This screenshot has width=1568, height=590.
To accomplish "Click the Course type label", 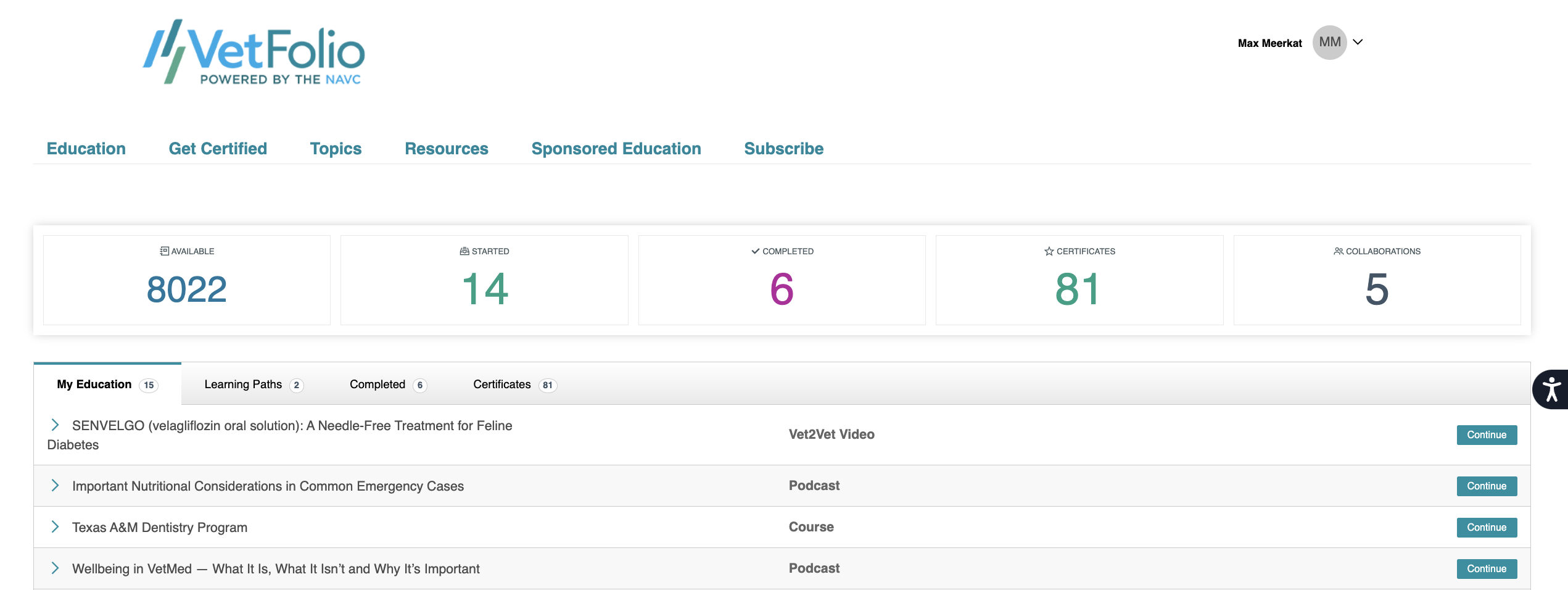I will coord(811,527).
